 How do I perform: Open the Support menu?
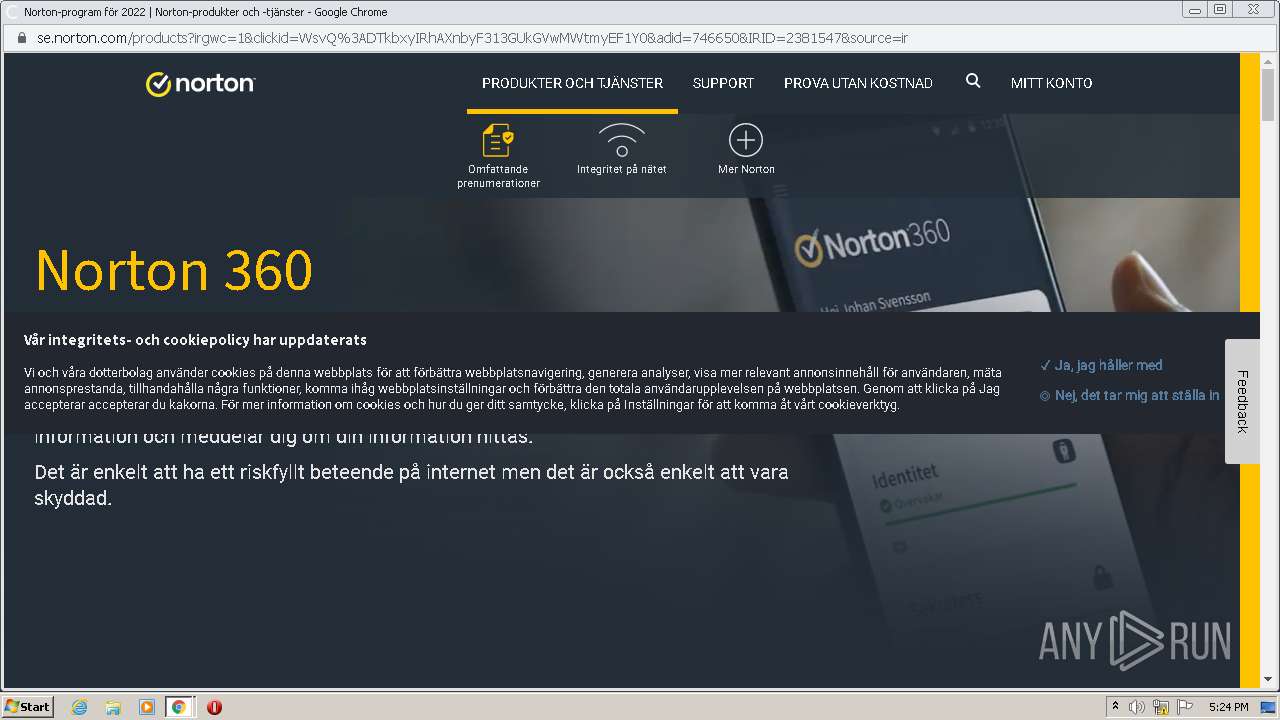click(723, 83)
